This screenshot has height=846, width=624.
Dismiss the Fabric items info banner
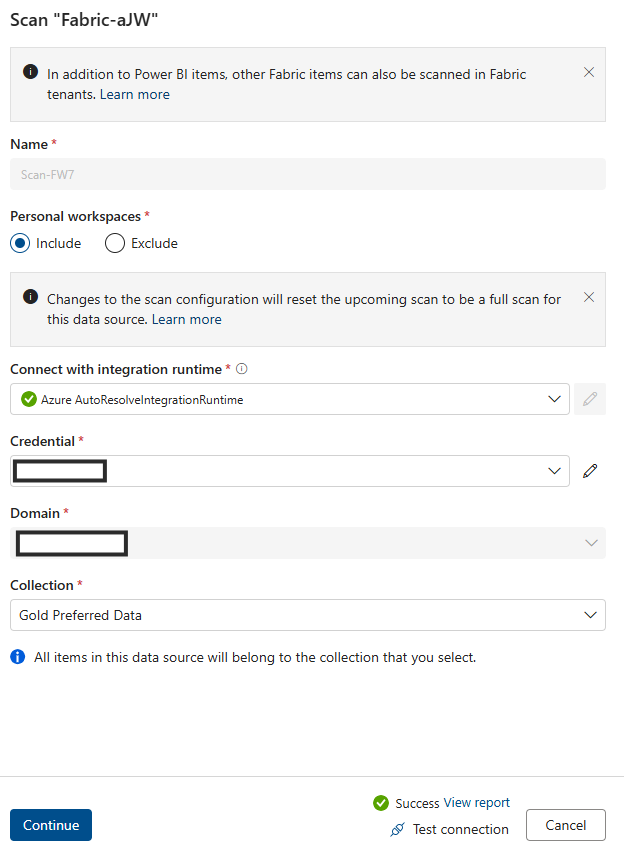tap(589, 72)
